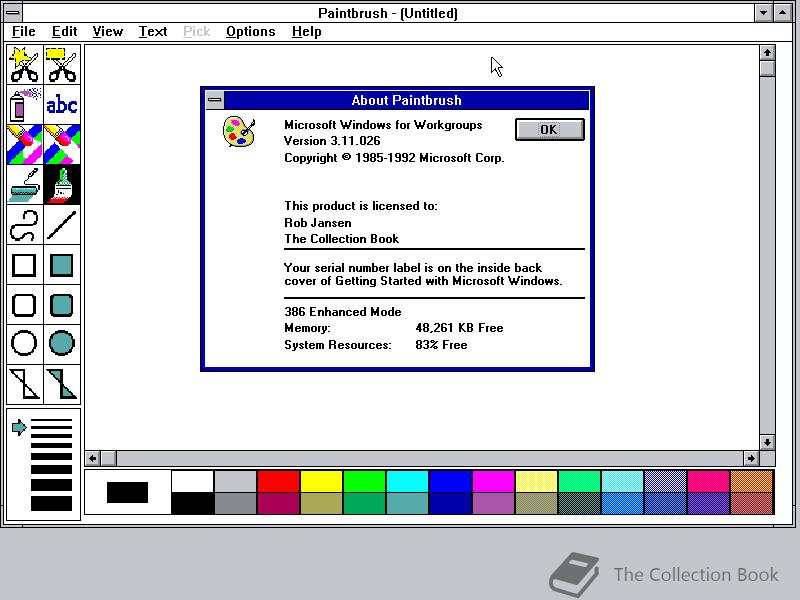800x600 pixels.
Task: Maximize the Paintbrush window
Action: pyautogui.click(x=783, y=13)
